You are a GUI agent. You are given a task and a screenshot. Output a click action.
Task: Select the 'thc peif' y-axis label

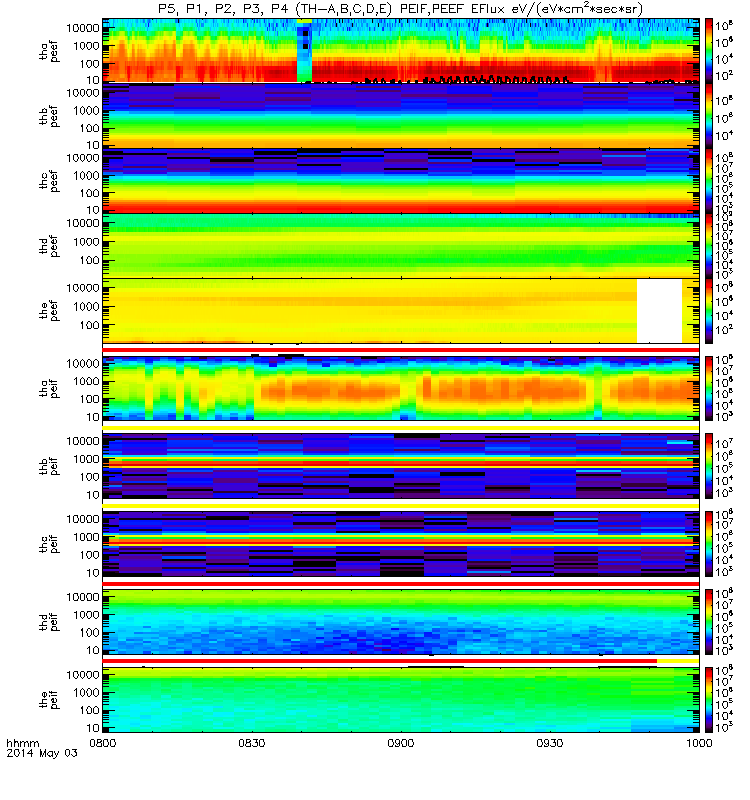pos(49,544)
